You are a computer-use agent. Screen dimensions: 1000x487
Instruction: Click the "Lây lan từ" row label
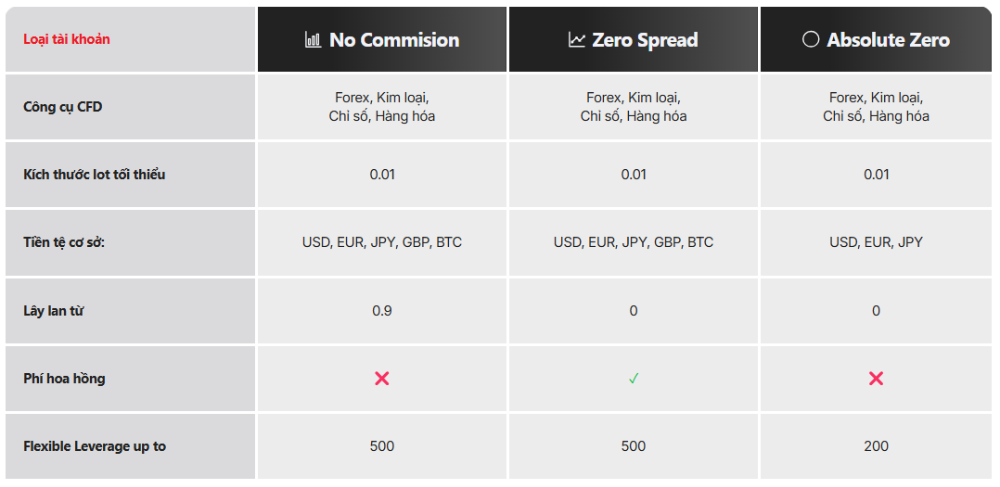point(53,311)
